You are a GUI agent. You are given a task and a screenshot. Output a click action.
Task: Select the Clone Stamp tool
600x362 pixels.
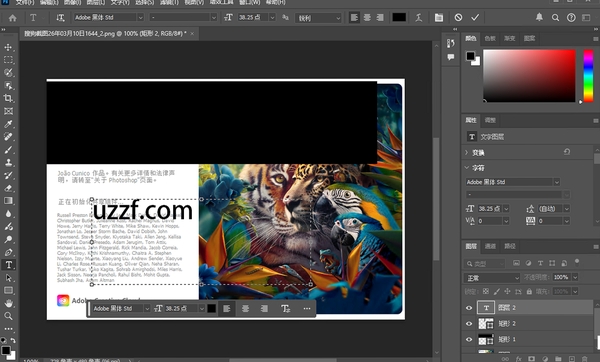pyautogui.click(x=8, y=162)
